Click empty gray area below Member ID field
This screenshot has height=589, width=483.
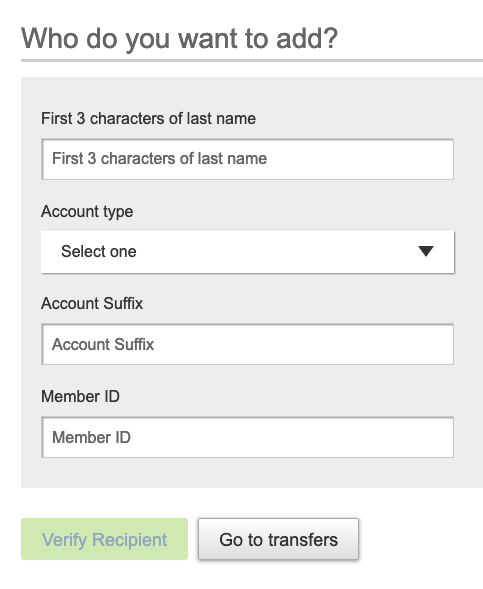(248, 473)
